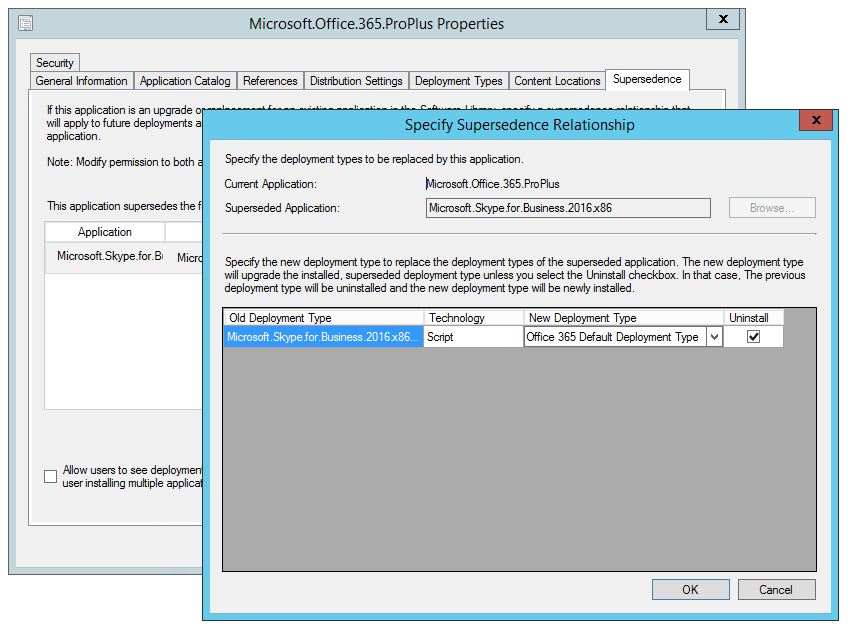Screen dimensions: 852x634
Task: Confirm with the OK button
Action: click(x=691, y=589)
